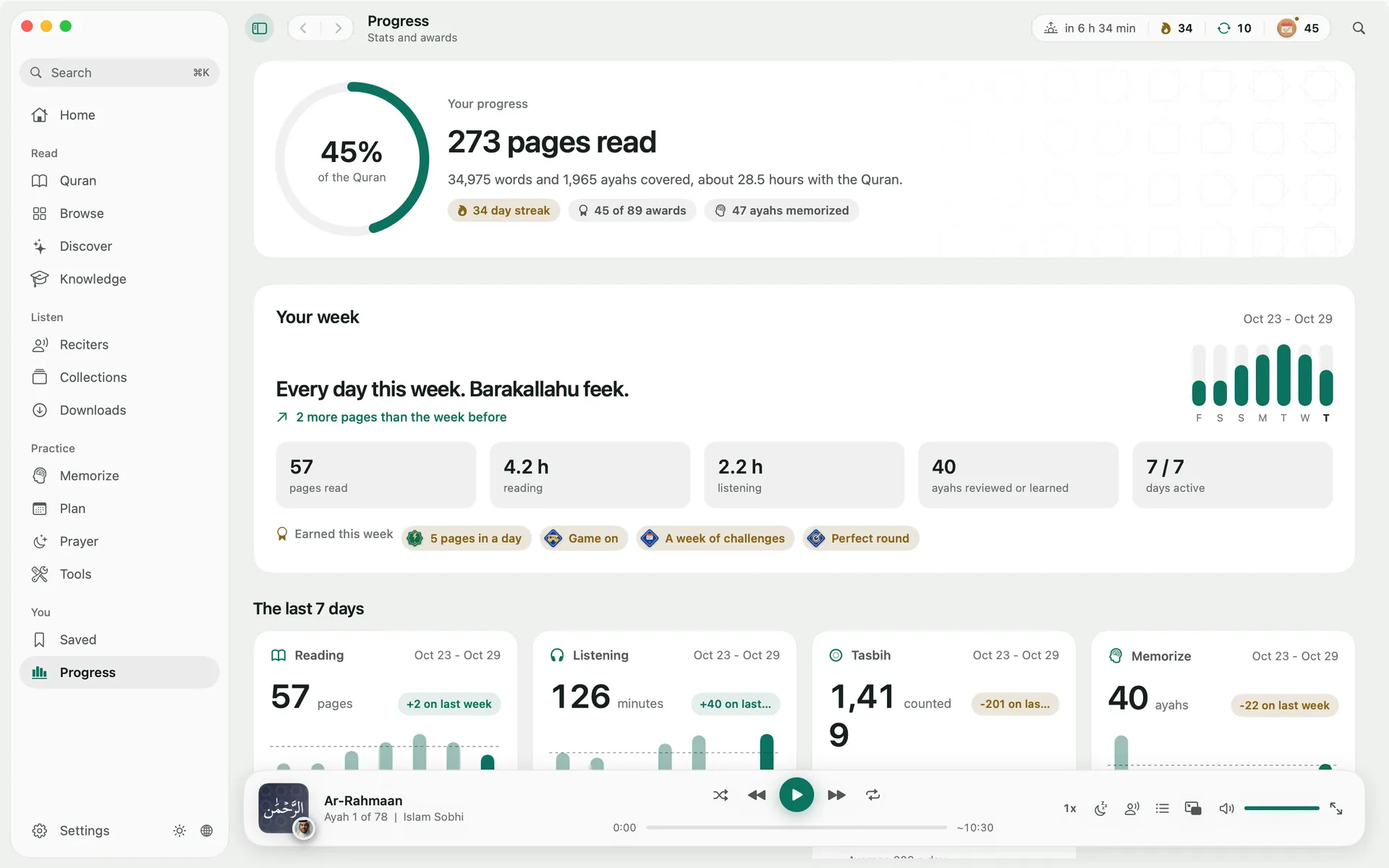1389x868 pixels.
Task: Open the profile avatar with 45
Action: [x=1299, y=28]
